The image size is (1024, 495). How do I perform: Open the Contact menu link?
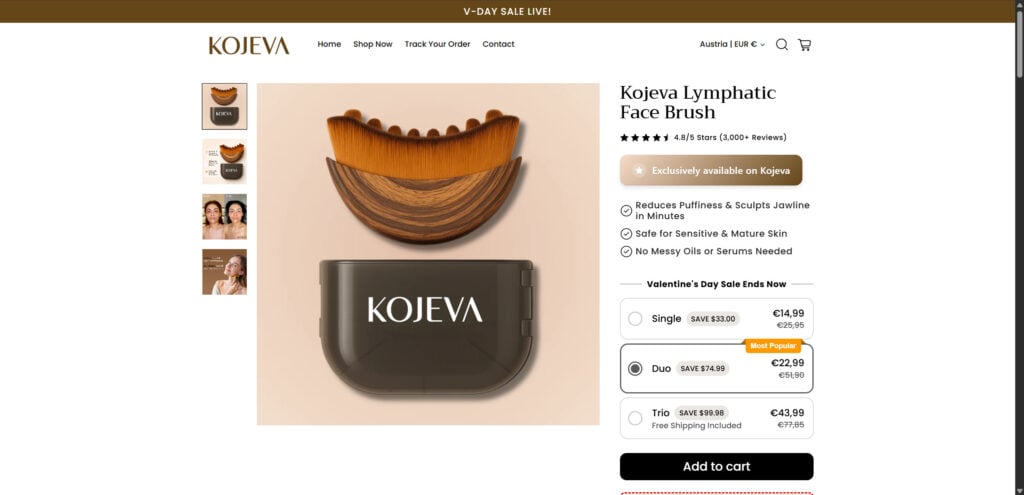point(498,44)
